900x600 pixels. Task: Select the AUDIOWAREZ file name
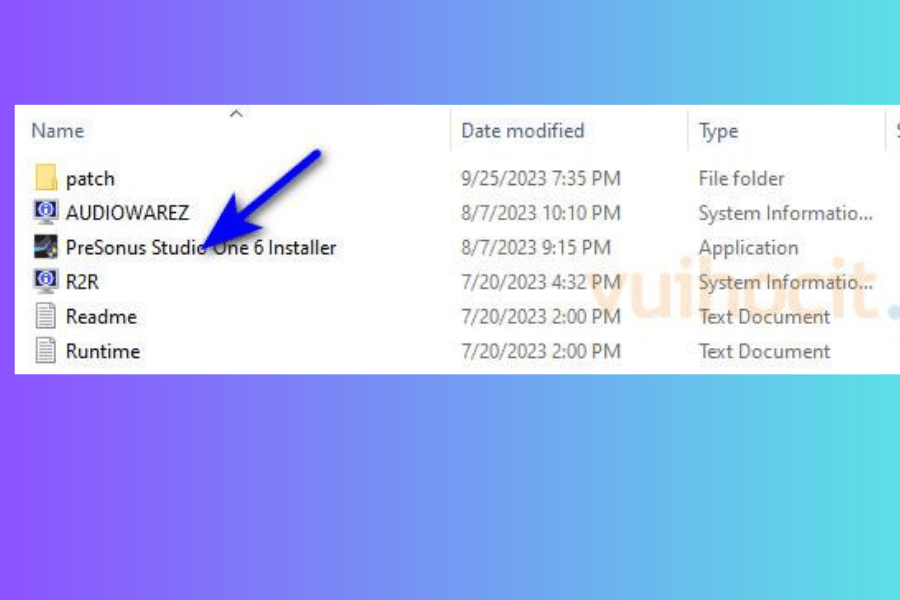tap(127, 213)
